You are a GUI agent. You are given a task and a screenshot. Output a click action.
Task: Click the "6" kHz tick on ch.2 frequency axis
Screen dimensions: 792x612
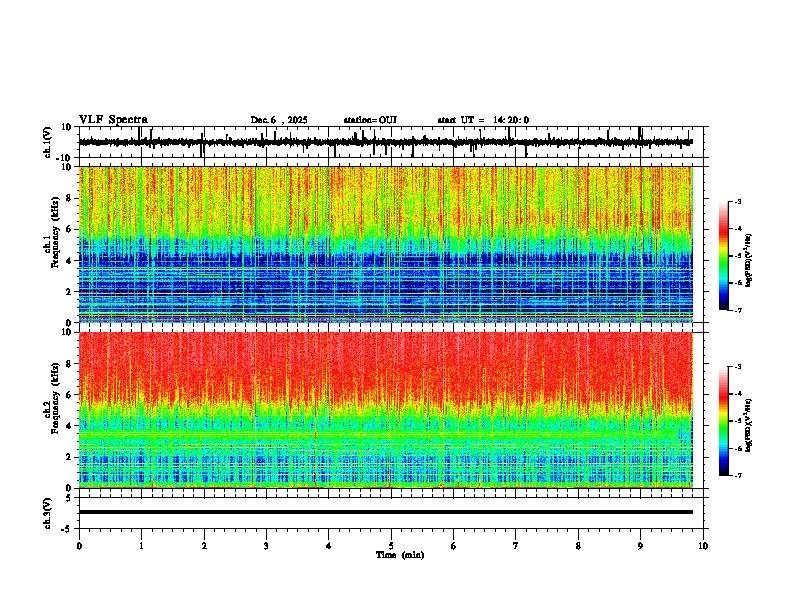tap(69, 394)
